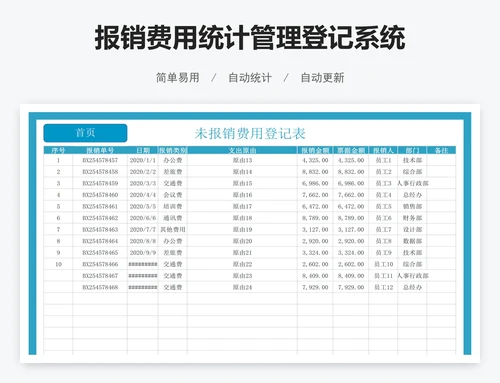
Task: Select the 报销类别 column header
Action: [173, 150]
